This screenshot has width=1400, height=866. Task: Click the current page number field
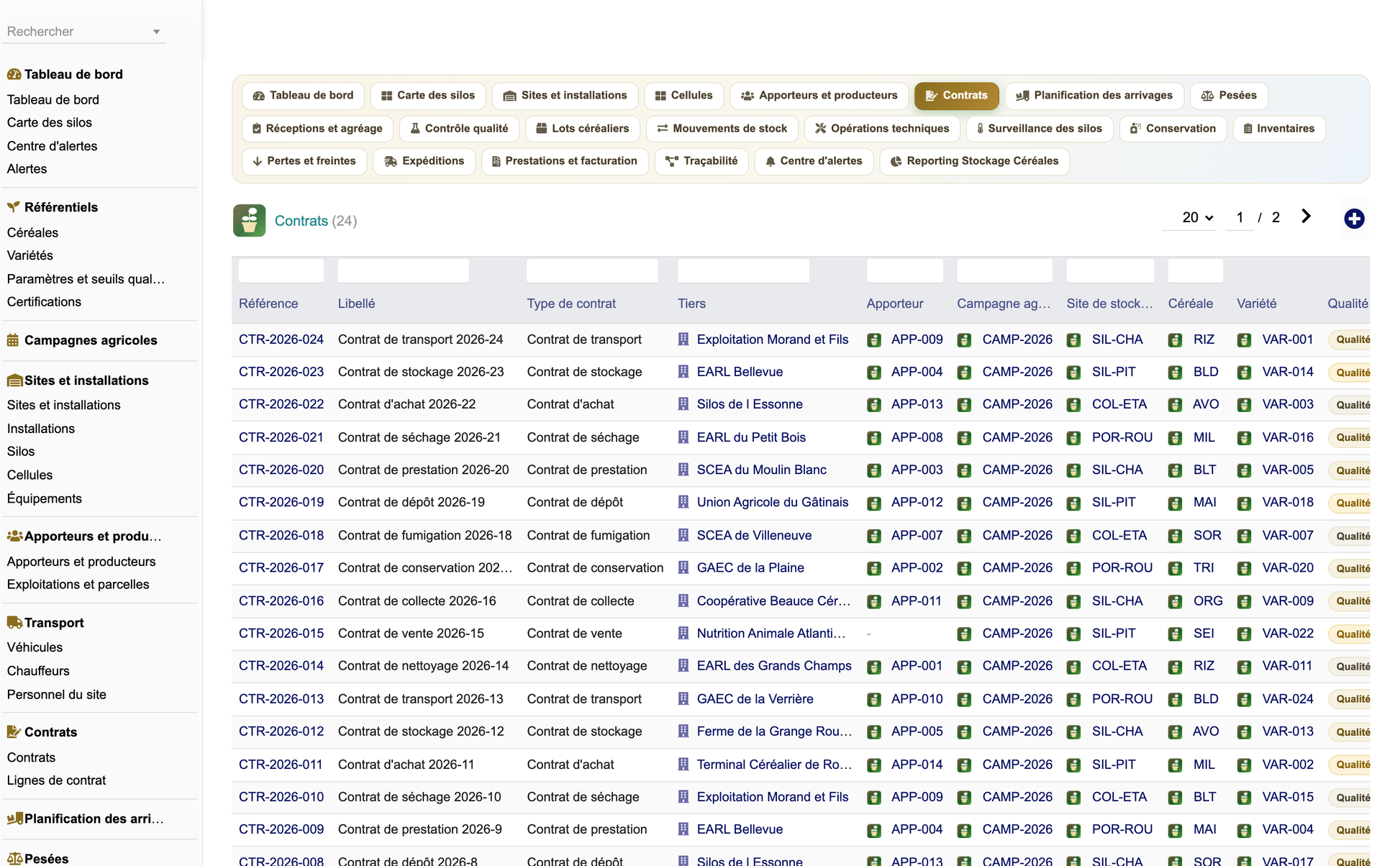click(x=1240, y=217)
